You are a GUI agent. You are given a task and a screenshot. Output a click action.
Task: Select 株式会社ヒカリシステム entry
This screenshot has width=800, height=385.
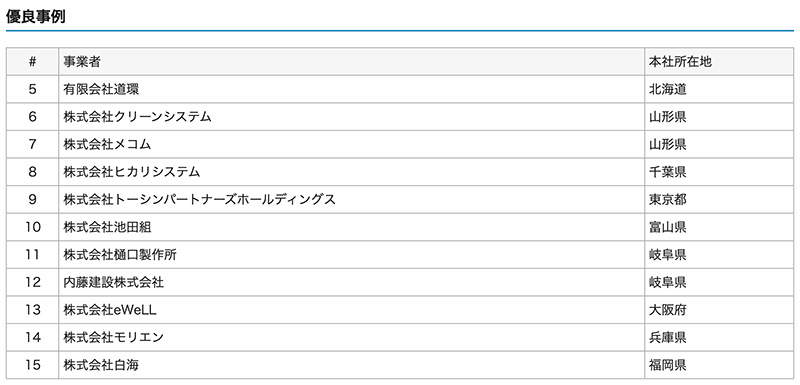pyautogui.click(x=132, y=172)
